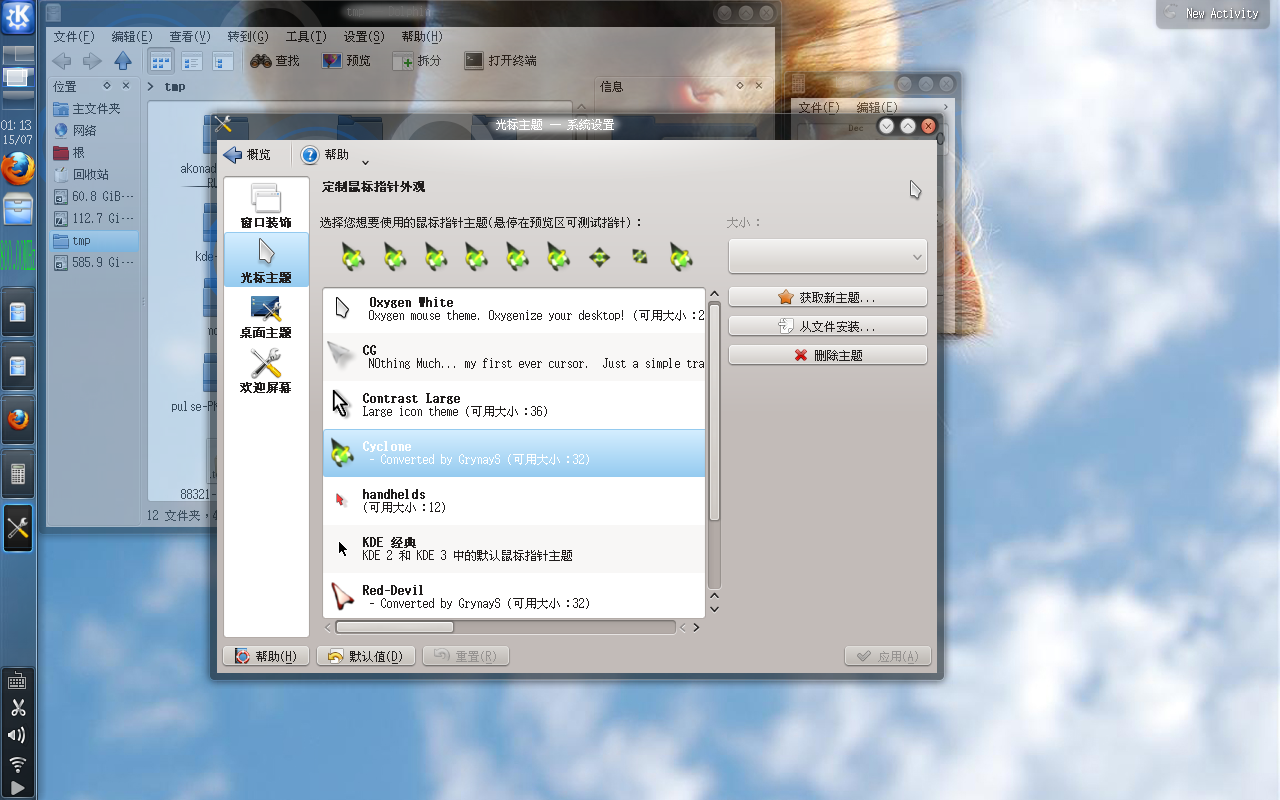Screen dimensions: 1280x800
Task: Go up one folder in Dolphin
Action: click(123, 61)
